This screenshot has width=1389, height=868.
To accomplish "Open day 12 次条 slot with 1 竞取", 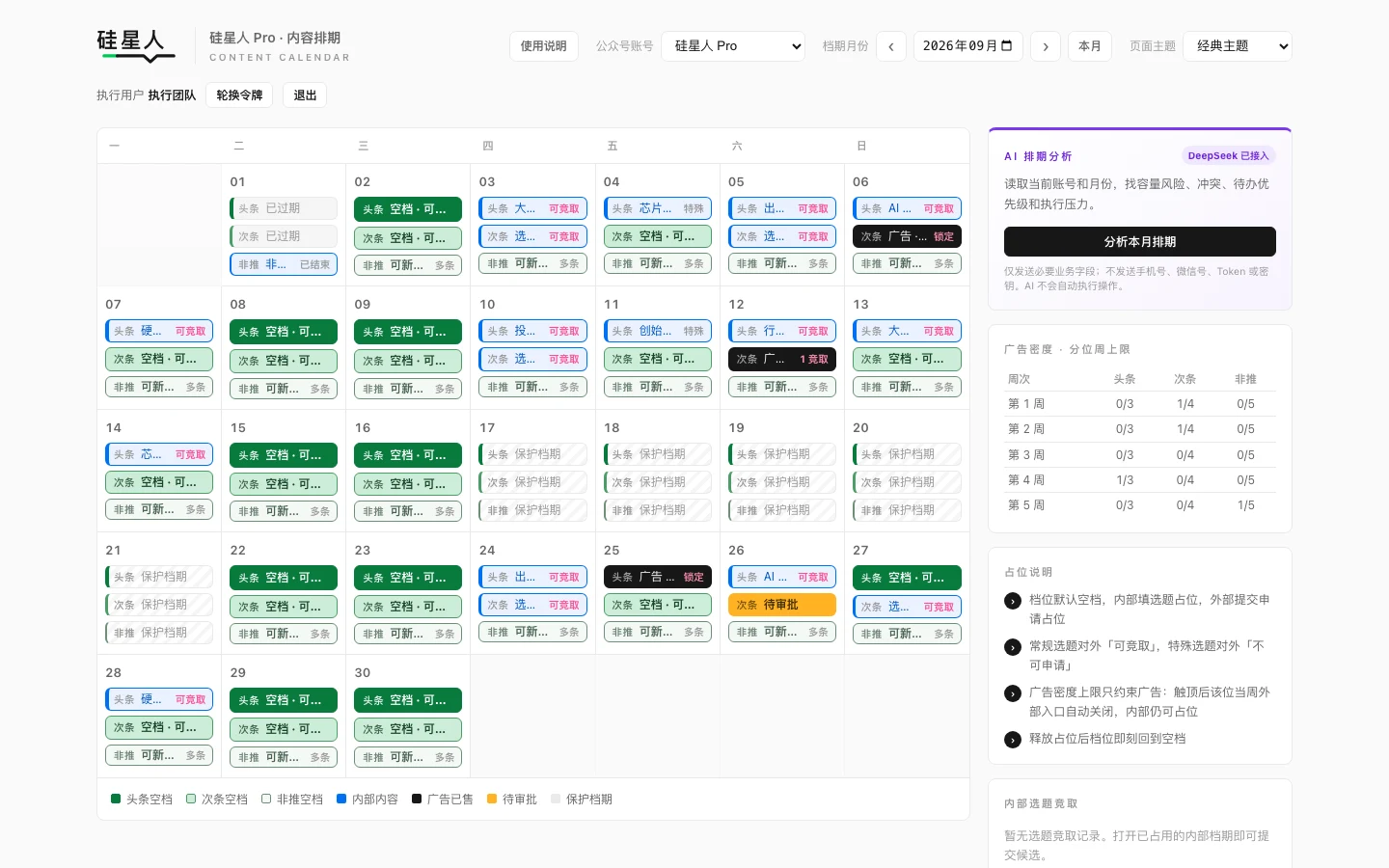I will tap(782, 359).
